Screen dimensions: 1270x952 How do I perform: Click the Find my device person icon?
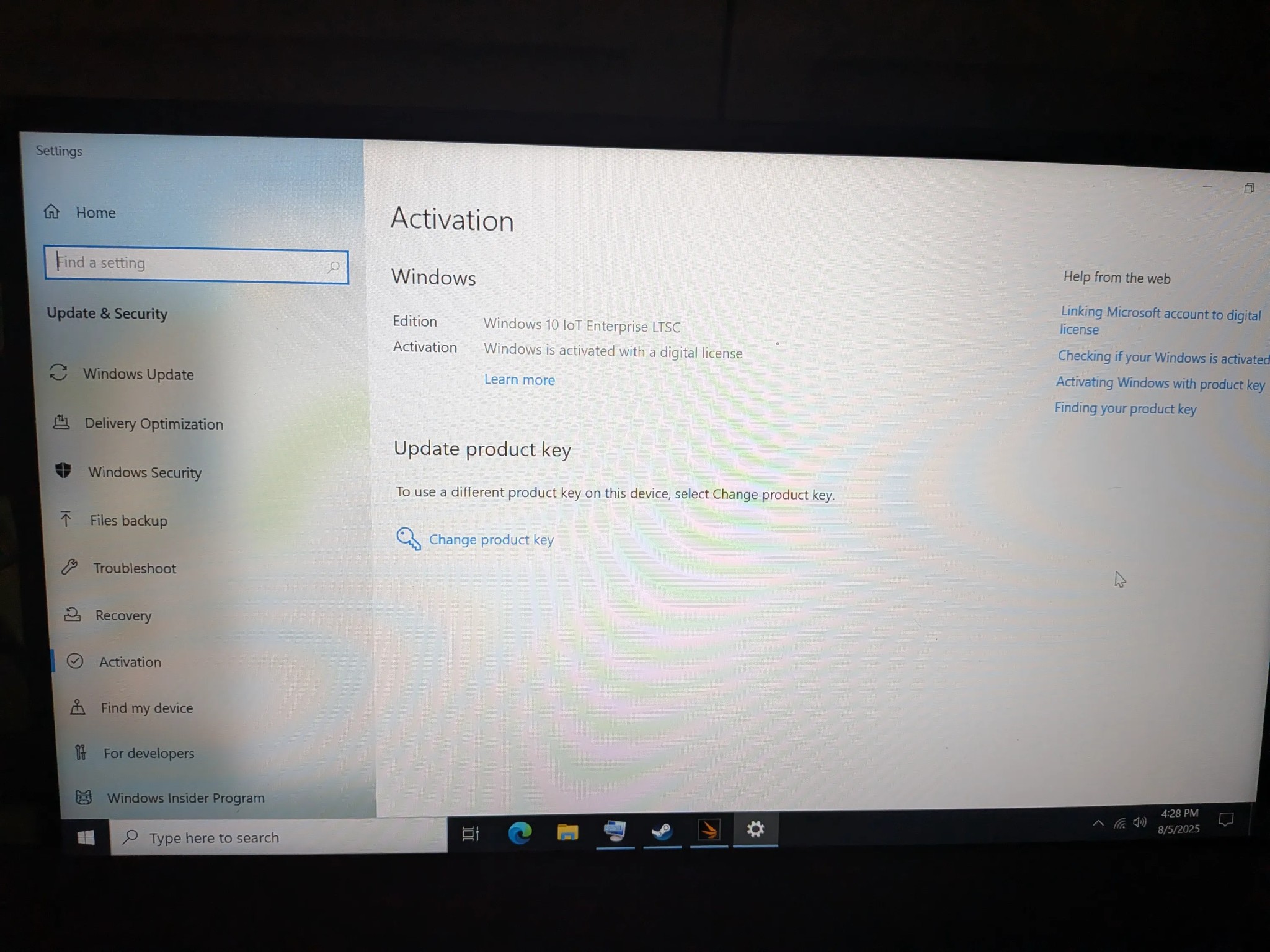(78, 707)
